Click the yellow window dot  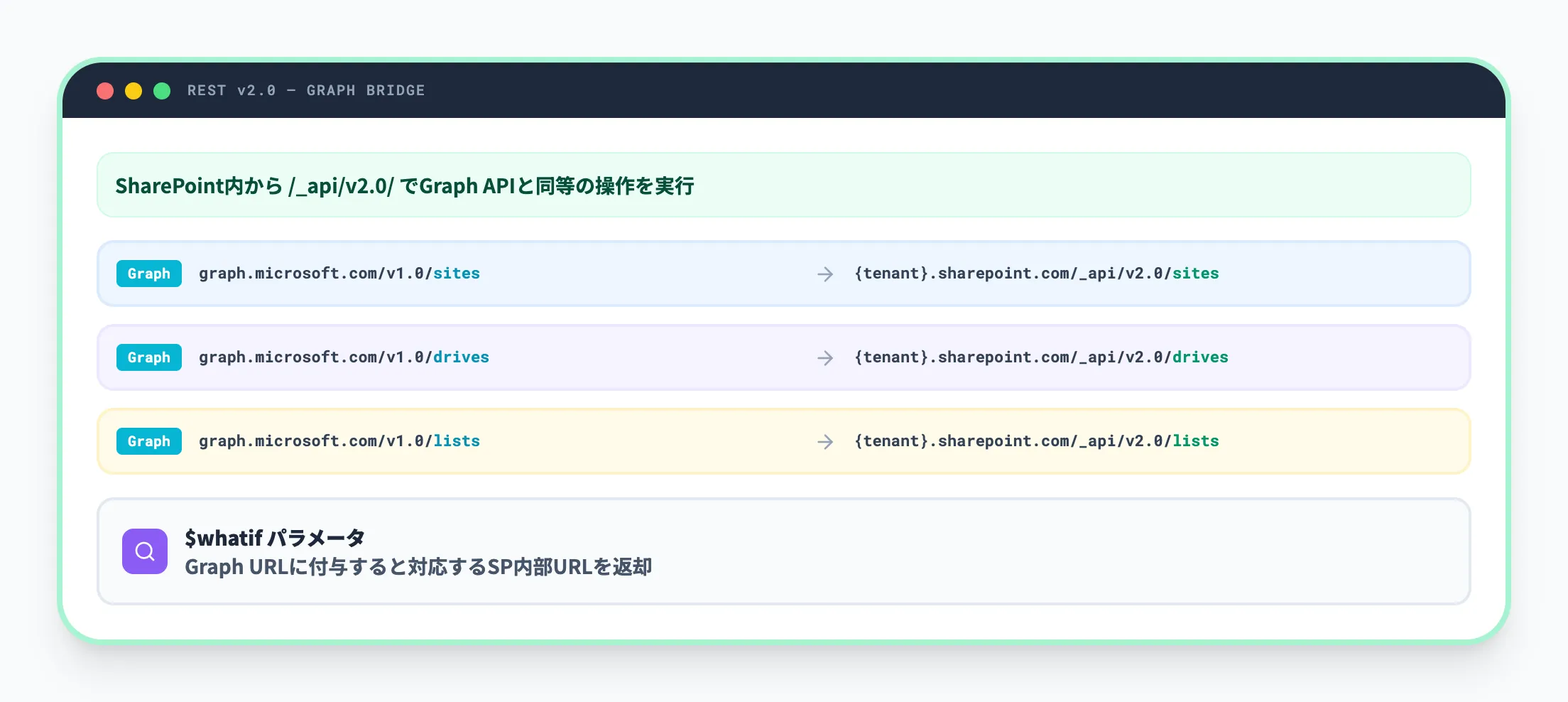pos(134,91)
